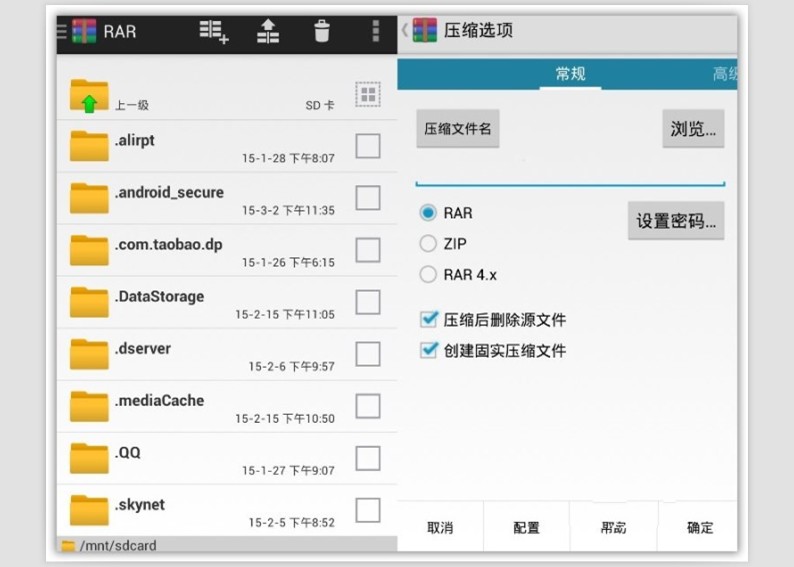Tap the 压缩选项 title text
The height and width of the screenshot is (567, 794).
click(x=478, y=30)
